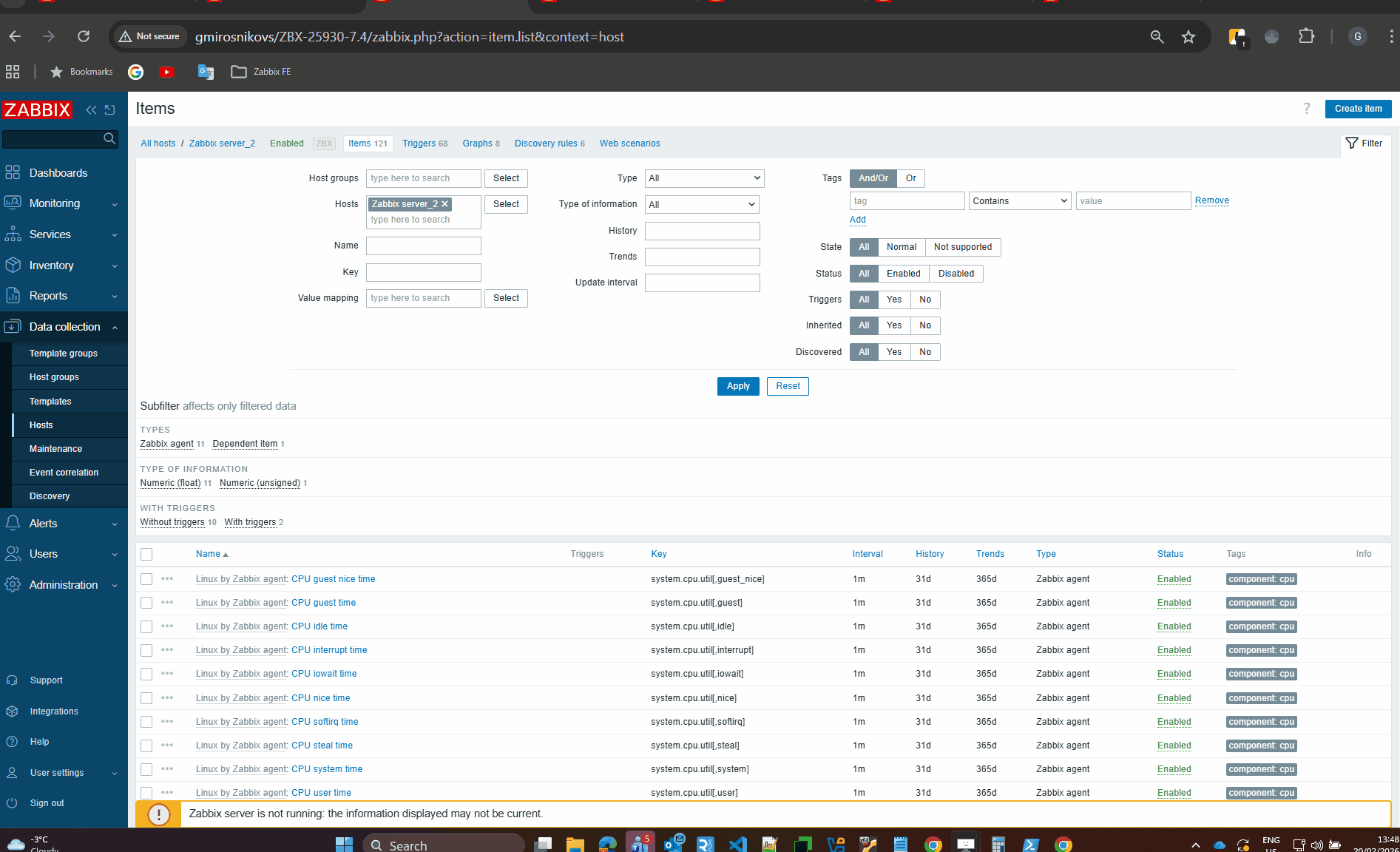This screenshot has width=1400, height=852.
Task: Open three-dot menu for CPU guest nice time
Action: [167, 579]
